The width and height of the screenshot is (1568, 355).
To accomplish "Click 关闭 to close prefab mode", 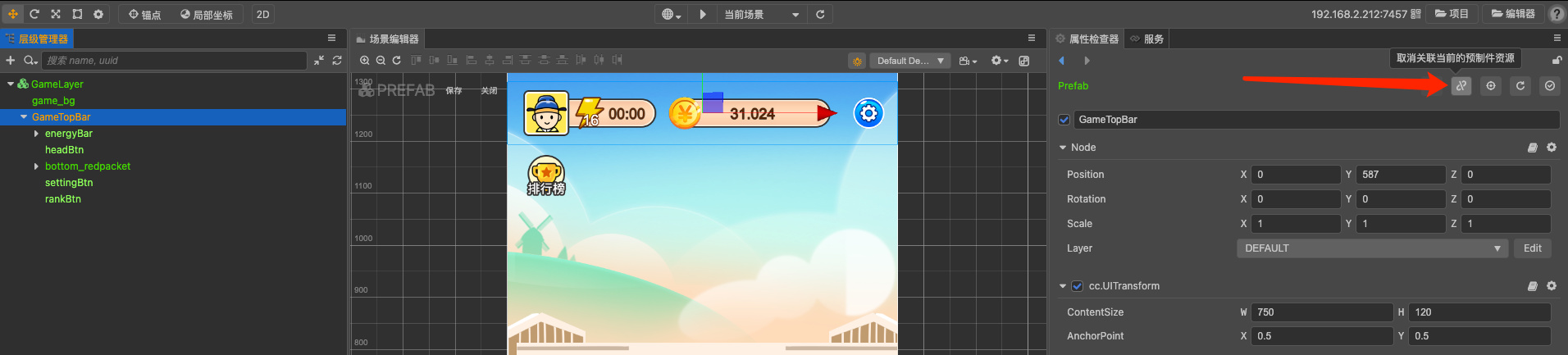I will tap(489, 90).
